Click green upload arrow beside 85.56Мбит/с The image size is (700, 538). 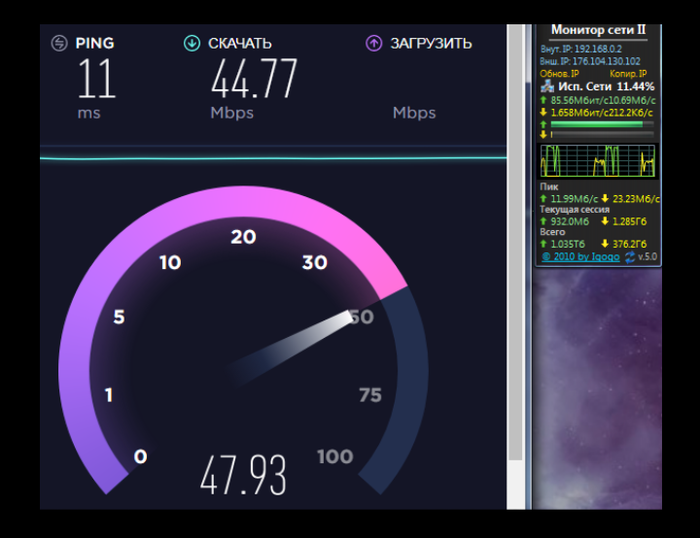[543, 101]
